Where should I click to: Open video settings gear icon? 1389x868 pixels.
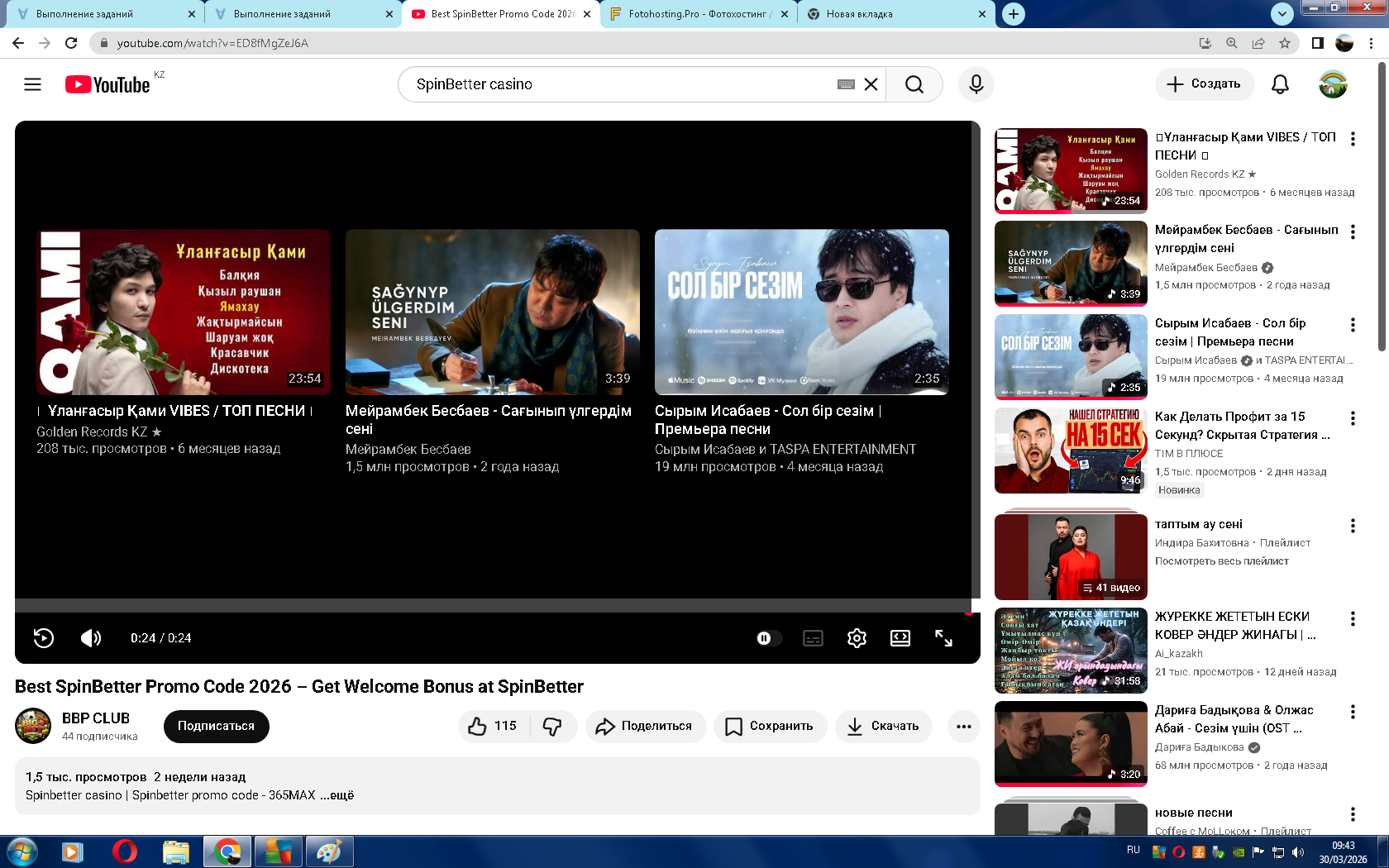[x=857, y=638]
